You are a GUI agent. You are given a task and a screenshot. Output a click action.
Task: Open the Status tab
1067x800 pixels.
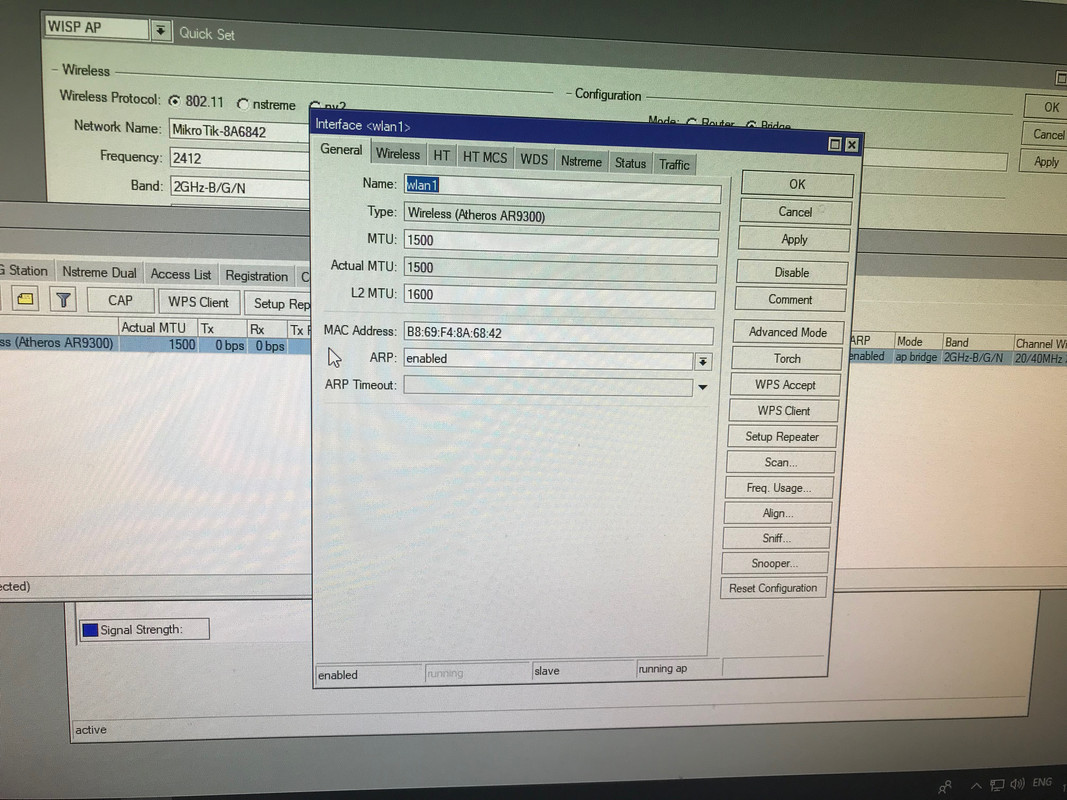(x=630, y=163)
